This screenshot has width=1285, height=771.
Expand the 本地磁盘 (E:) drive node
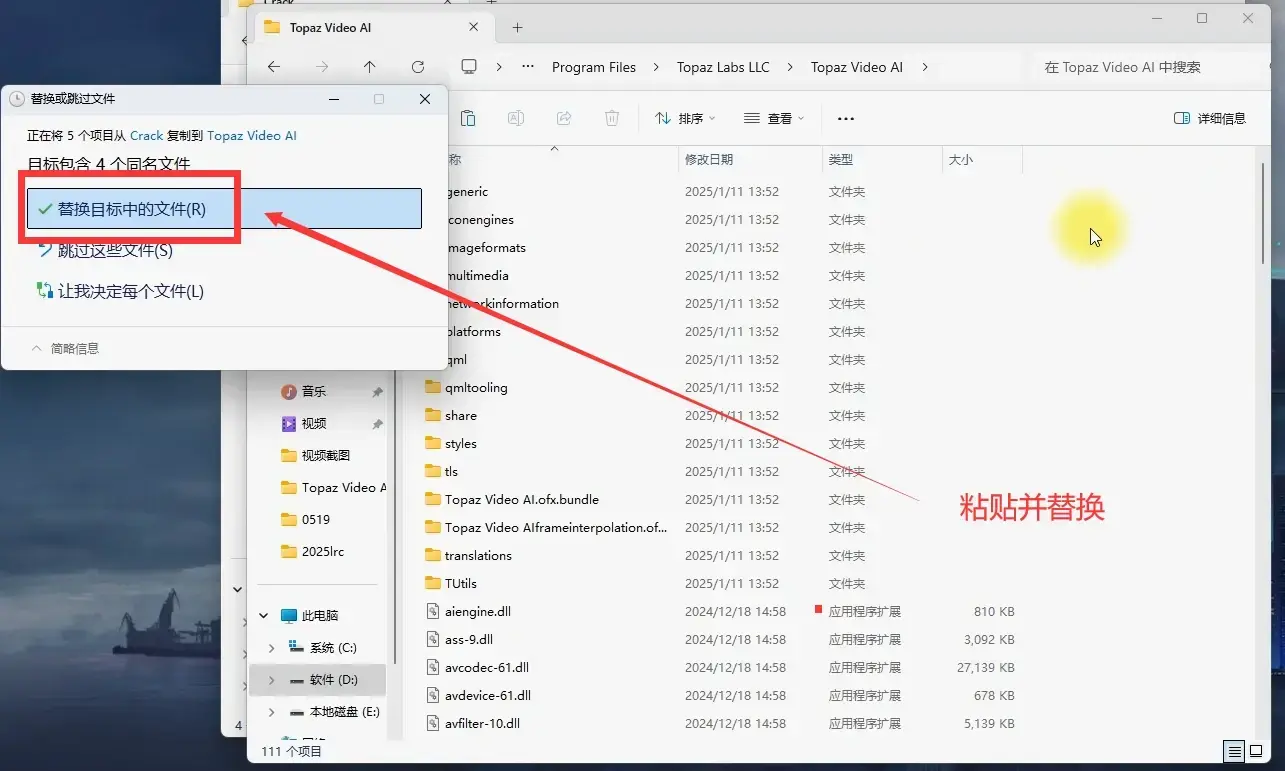click(x=271, y=712)
